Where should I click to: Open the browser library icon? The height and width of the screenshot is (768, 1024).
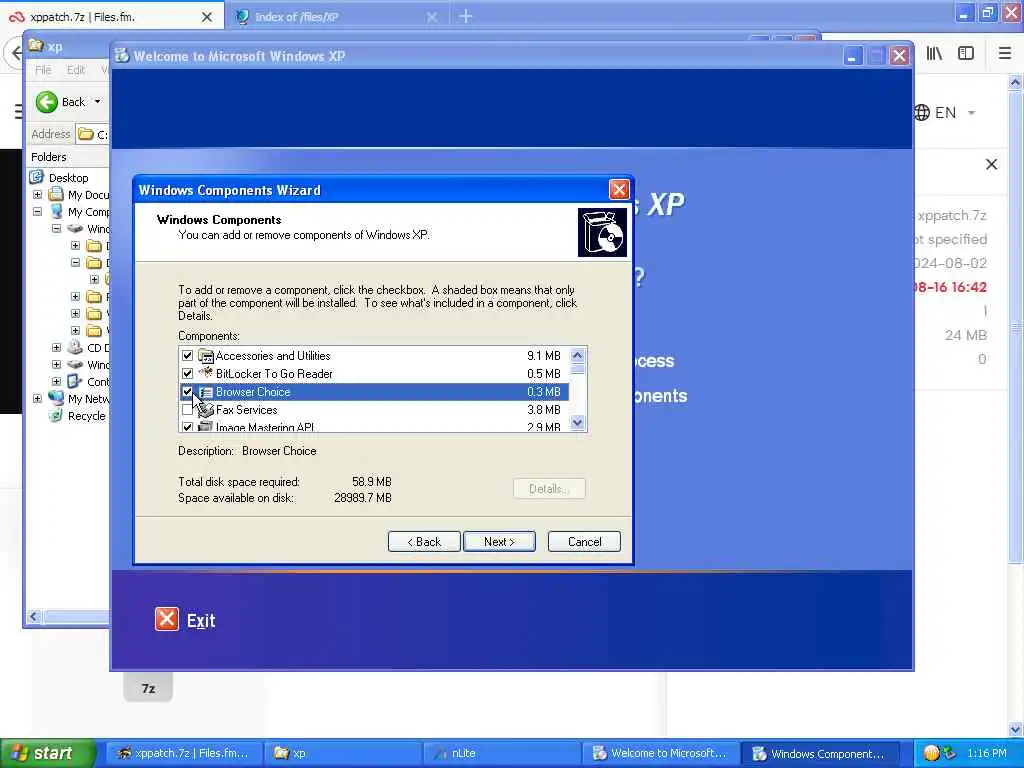pos(935,54)
